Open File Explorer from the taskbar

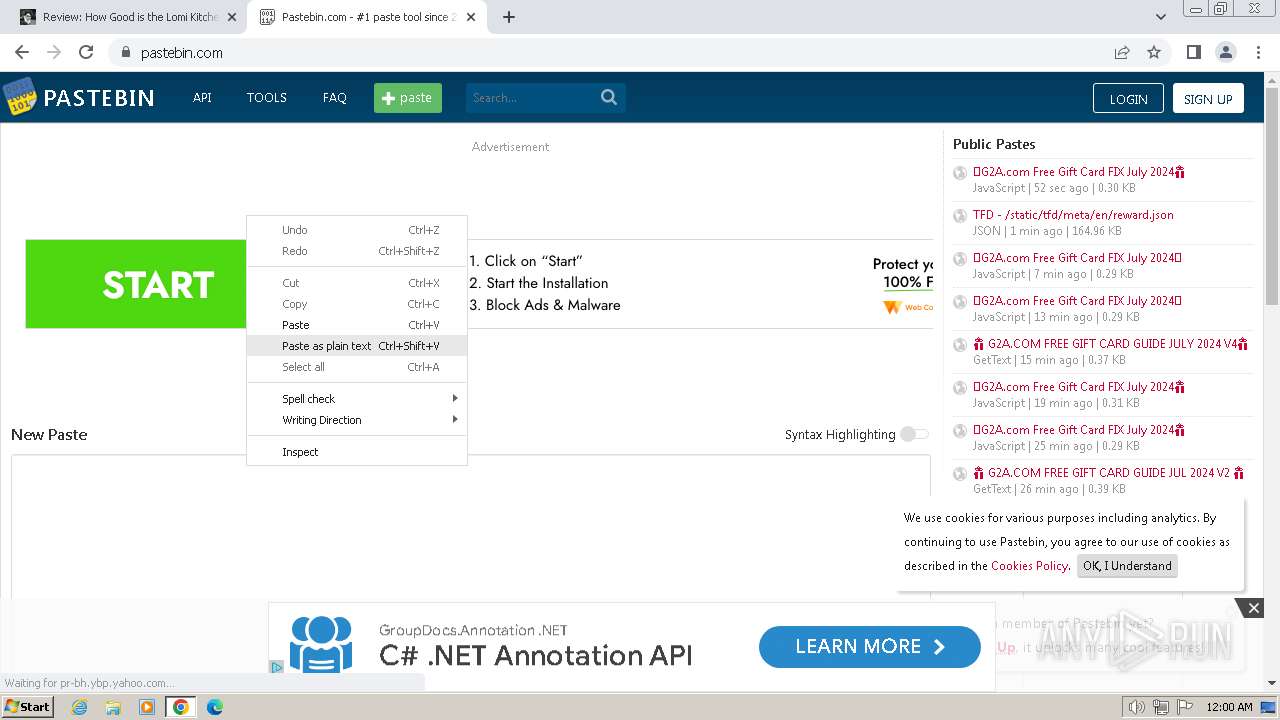click(113, 707)
